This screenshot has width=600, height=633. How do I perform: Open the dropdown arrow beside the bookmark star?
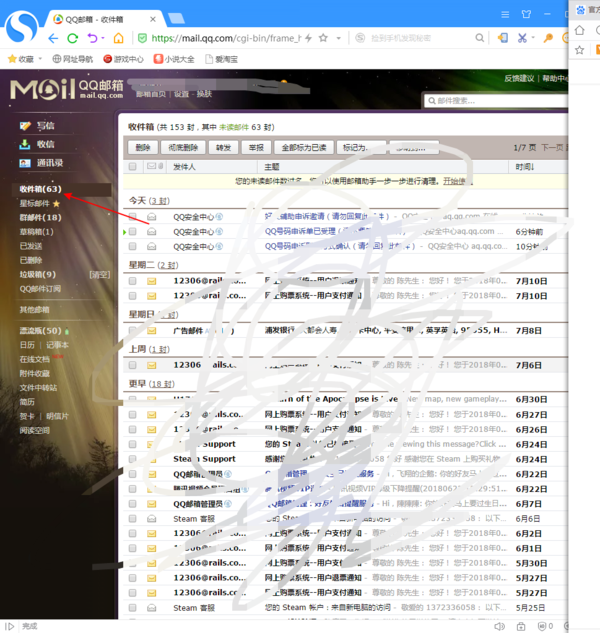tap(338, 38)
